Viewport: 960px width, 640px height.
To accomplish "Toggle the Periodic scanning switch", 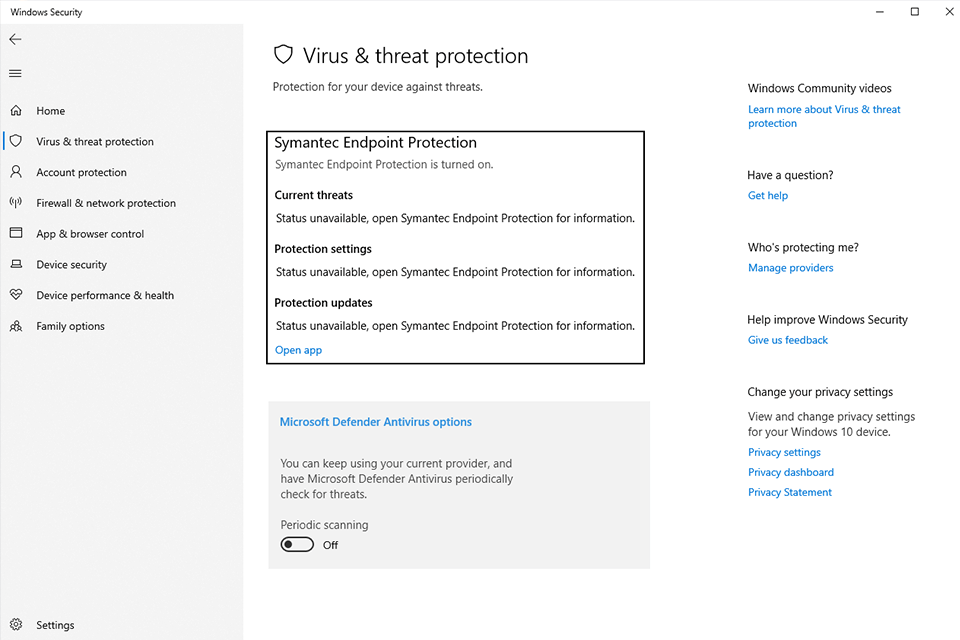I will pos(297,544).
